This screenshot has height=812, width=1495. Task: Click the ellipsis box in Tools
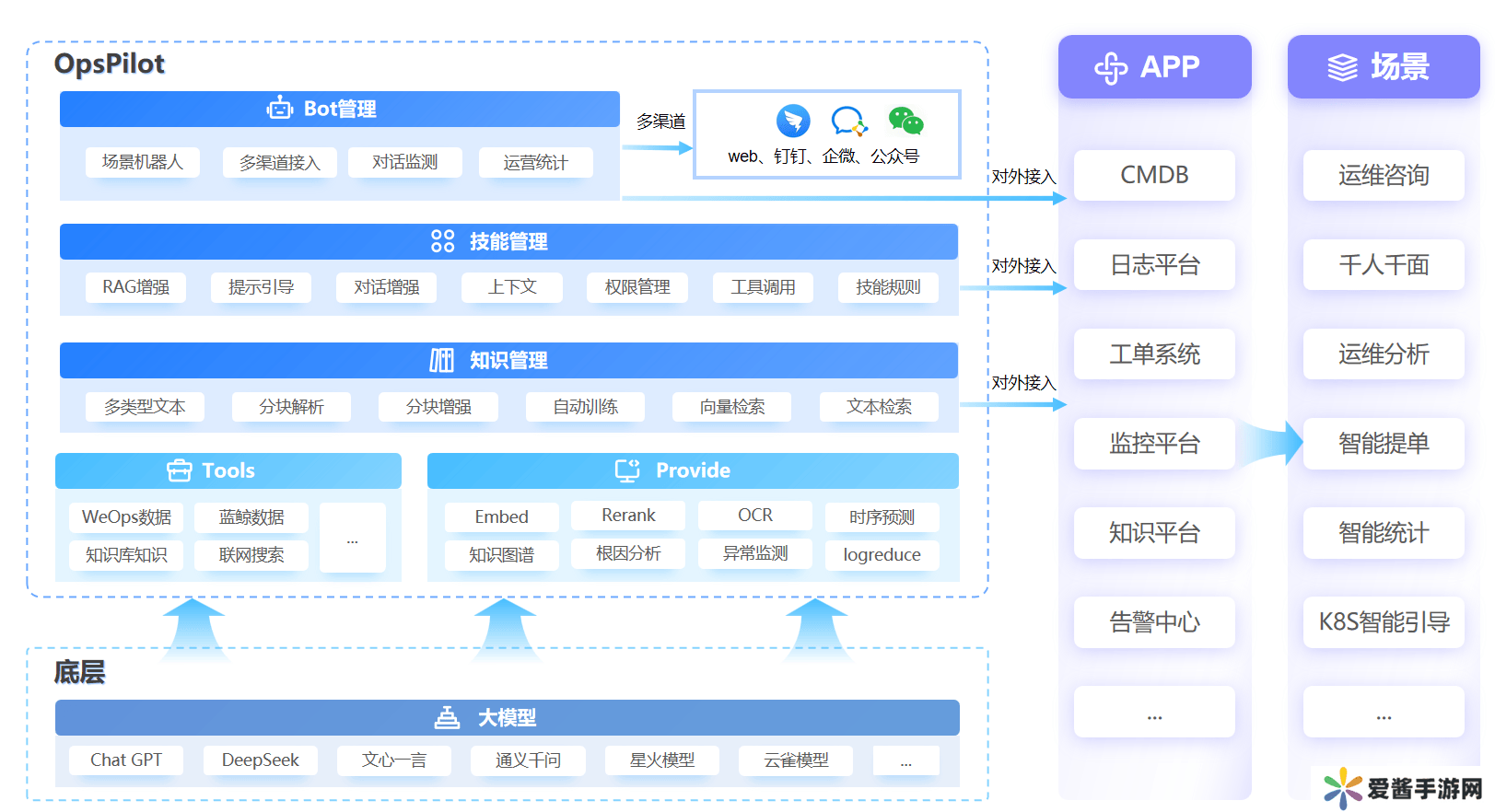(x=352, y=538)
